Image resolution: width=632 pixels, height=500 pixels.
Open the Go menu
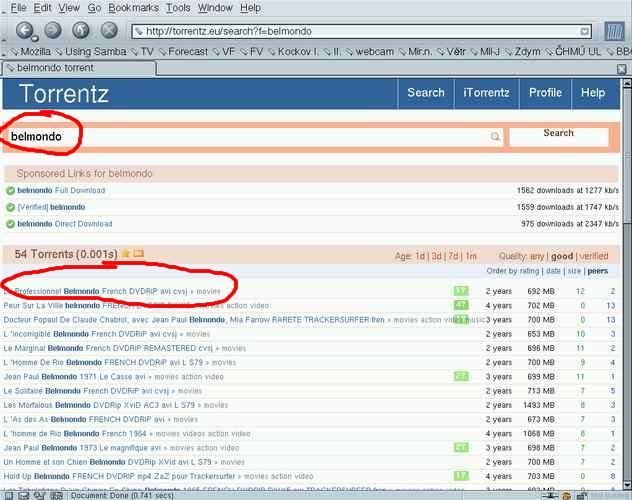click(x=94, y=8)
